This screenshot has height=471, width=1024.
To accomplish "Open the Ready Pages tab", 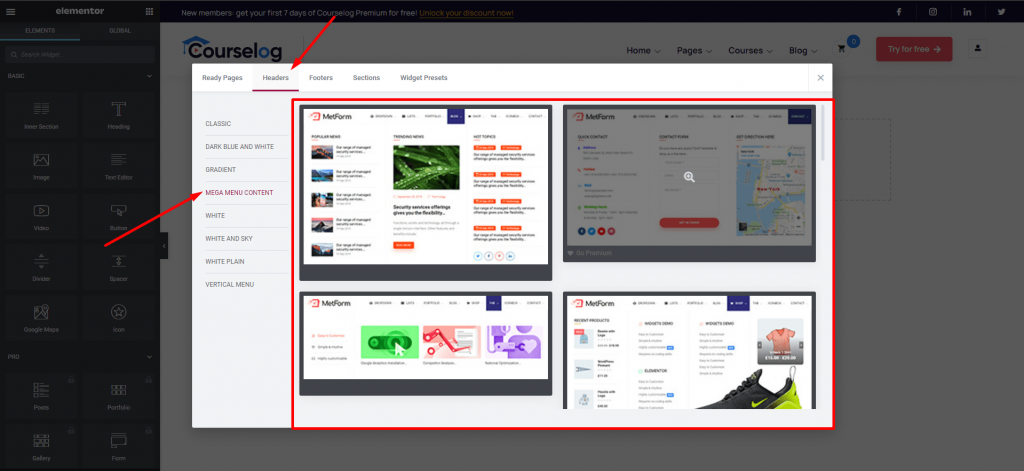I will 222,78.
